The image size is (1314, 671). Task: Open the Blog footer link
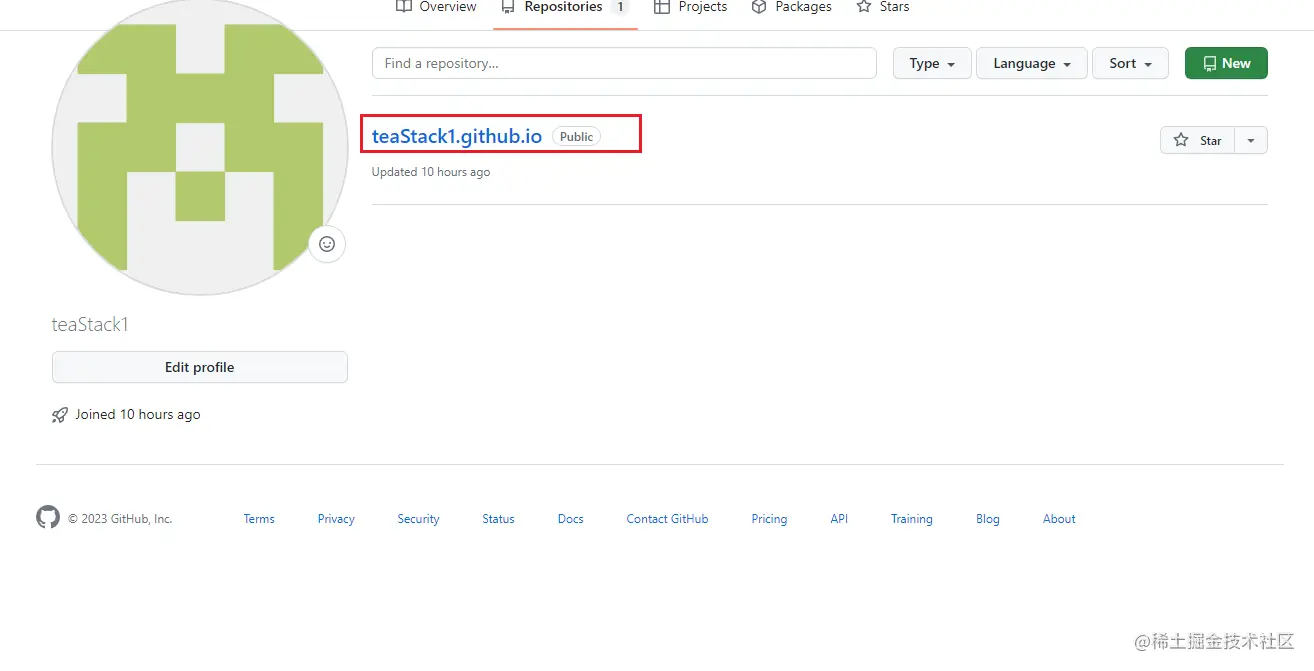(988, 519)
